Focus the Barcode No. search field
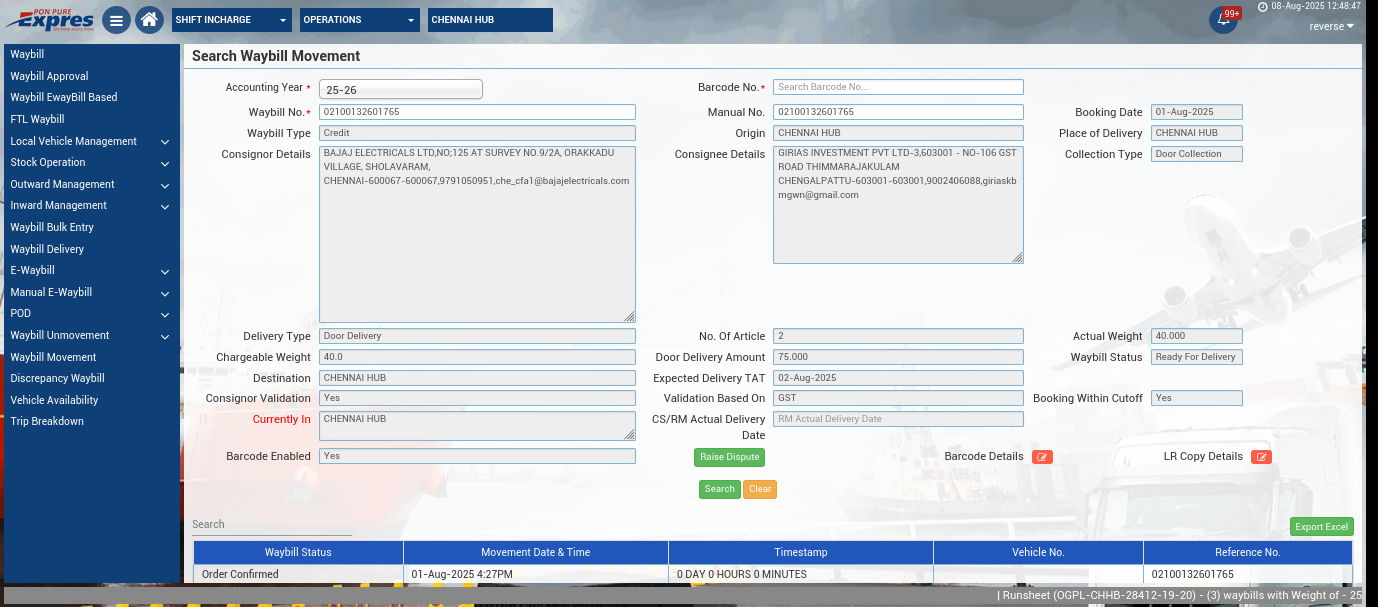Screen dimensions: 1378x607 point(898,87)
